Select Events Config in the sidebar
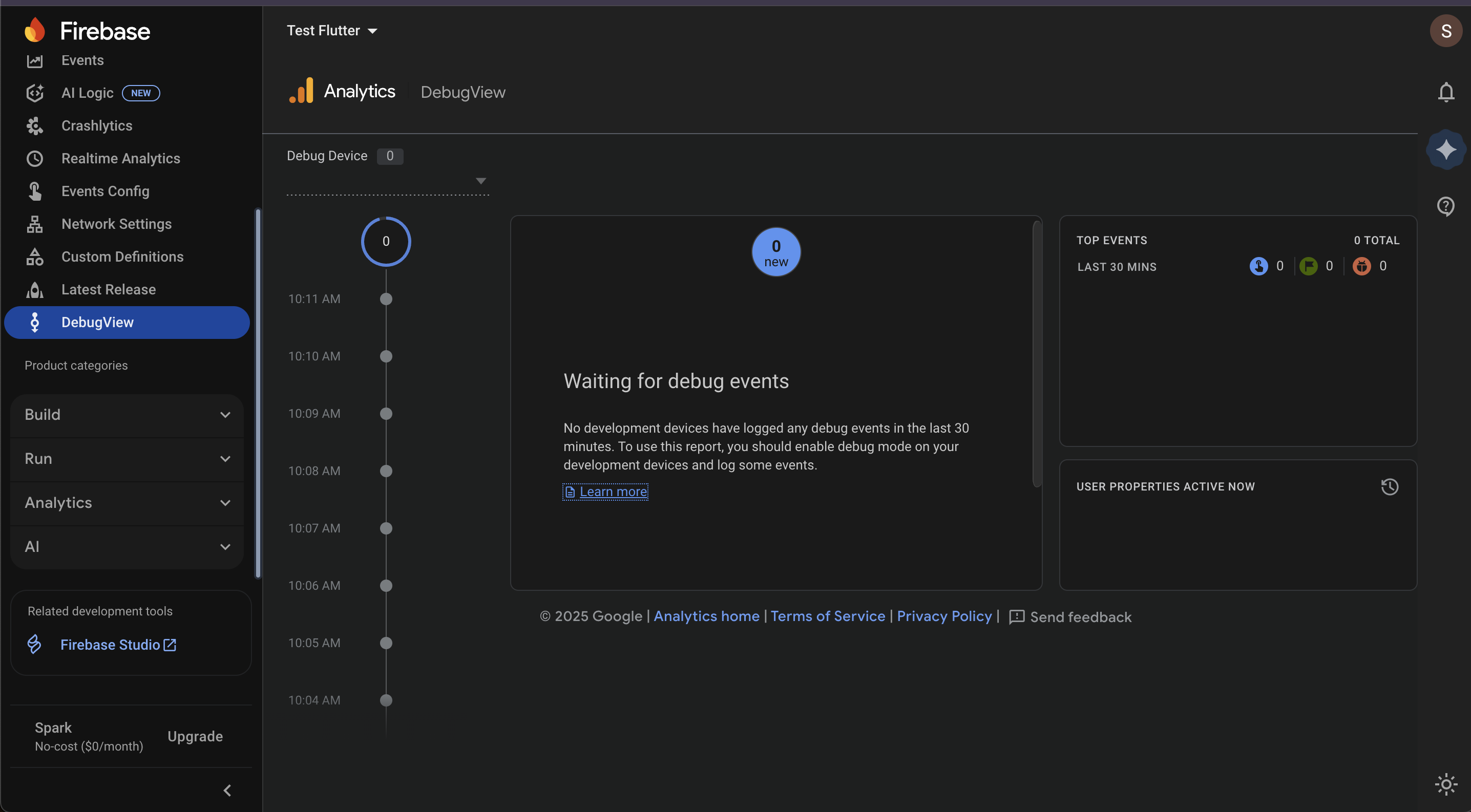 coord(105,191)
